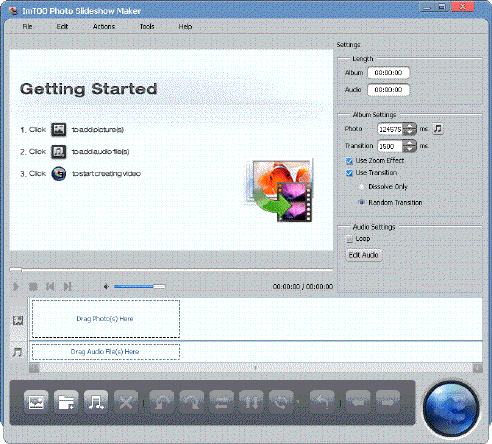
Task: Toggle the Use Zoom Effect checkbox
Action: coord(349,161)
